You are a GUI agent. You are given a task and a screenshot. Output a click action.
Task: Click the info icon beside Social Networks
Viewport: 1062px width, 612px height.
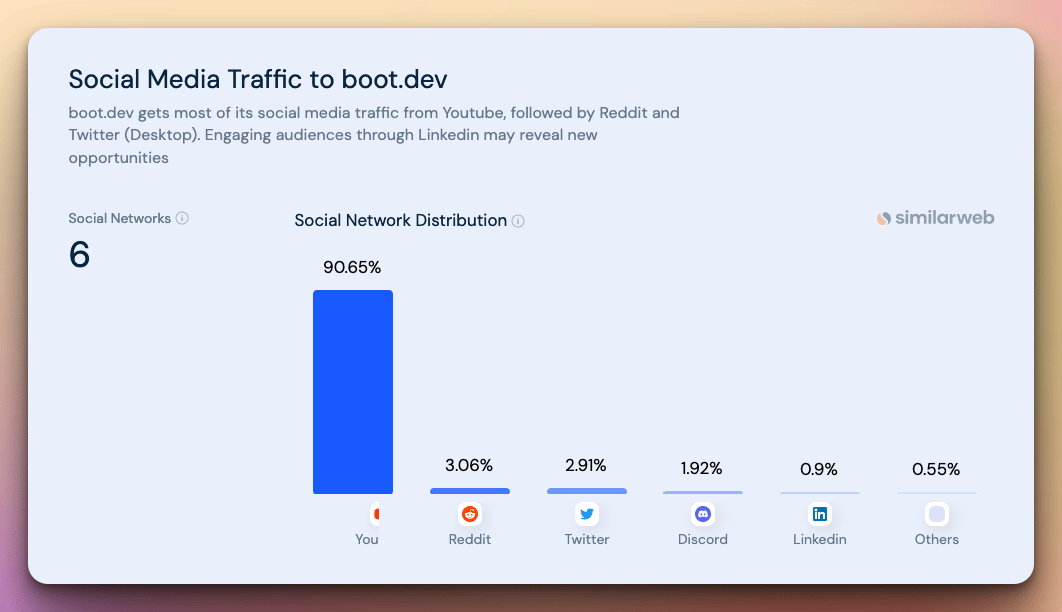(182, 218)
